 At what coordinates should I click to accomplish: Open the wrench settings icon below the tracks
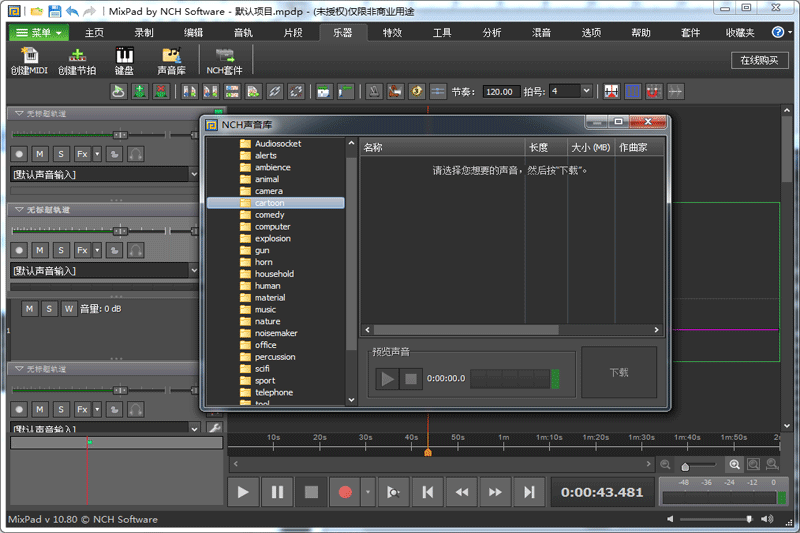pyautogui.click(x=215, y=427)
